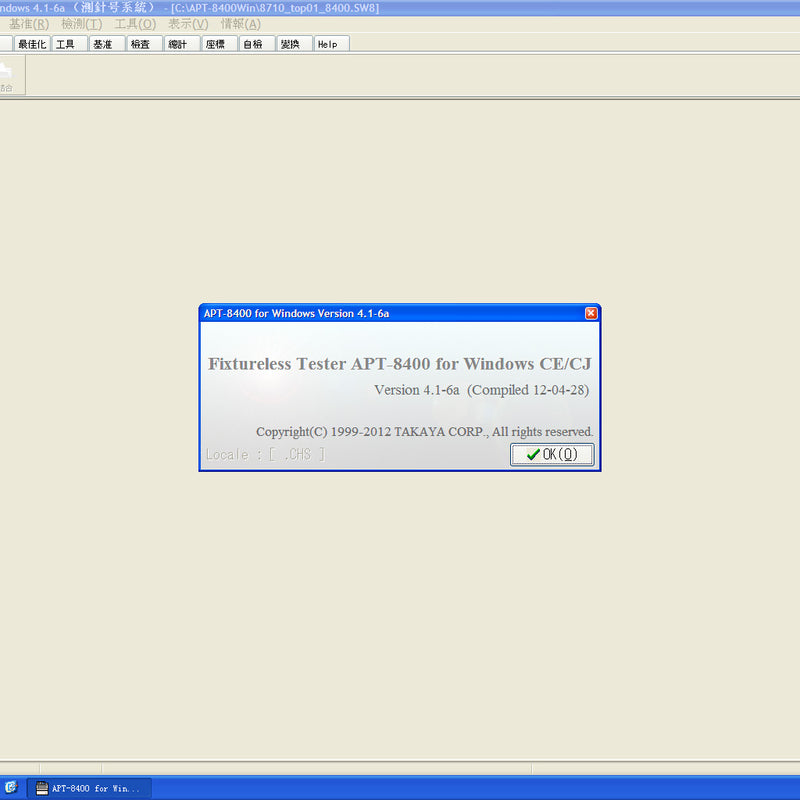The width and height of the screenshot is (800, 800).
Task: Select the 自檢 toolbar tab
Action: [257, 44]
